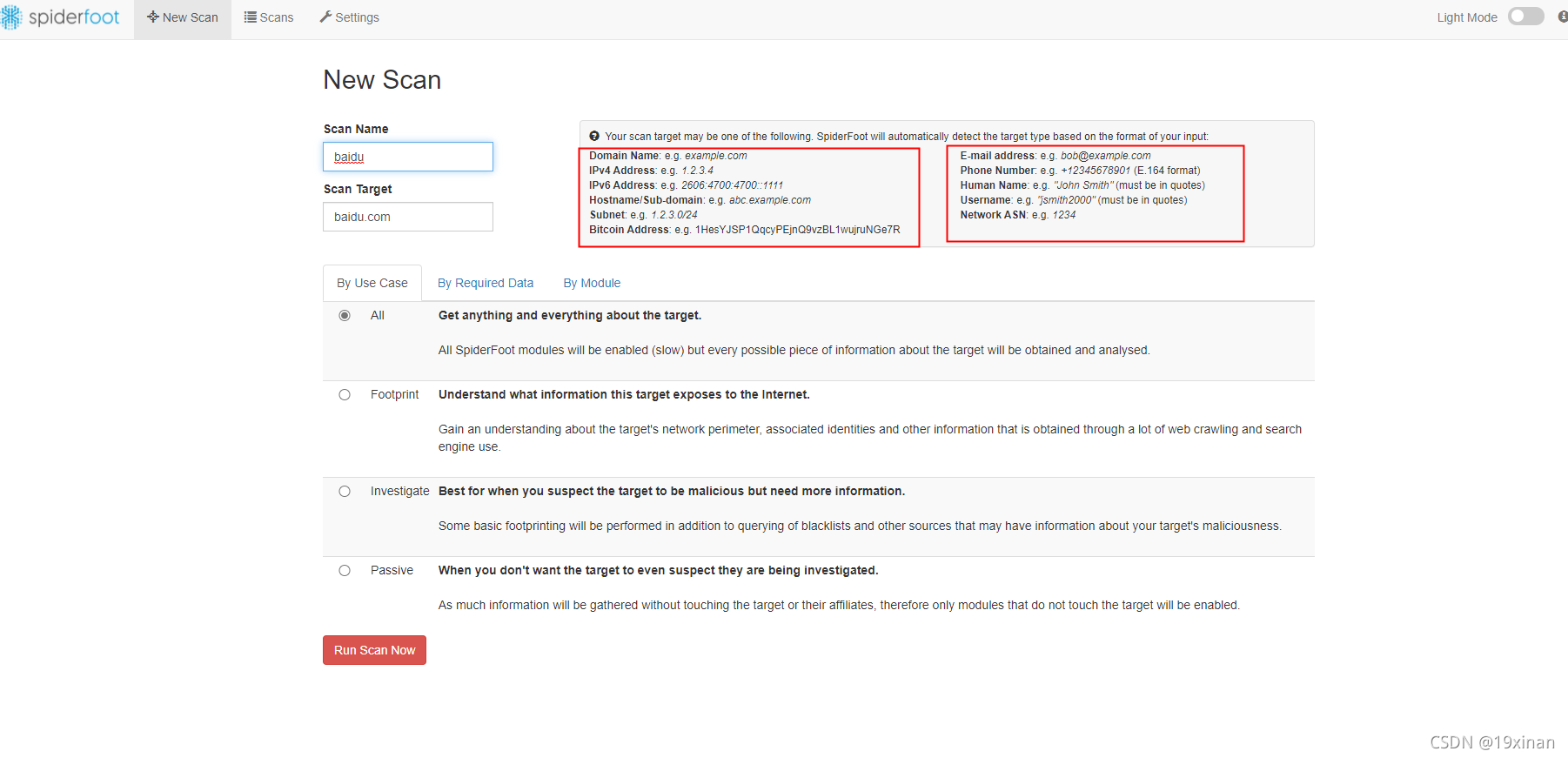Click the 'Scan Name' field label
Viewport: 1568px width, 758px height.
point(356,129)
